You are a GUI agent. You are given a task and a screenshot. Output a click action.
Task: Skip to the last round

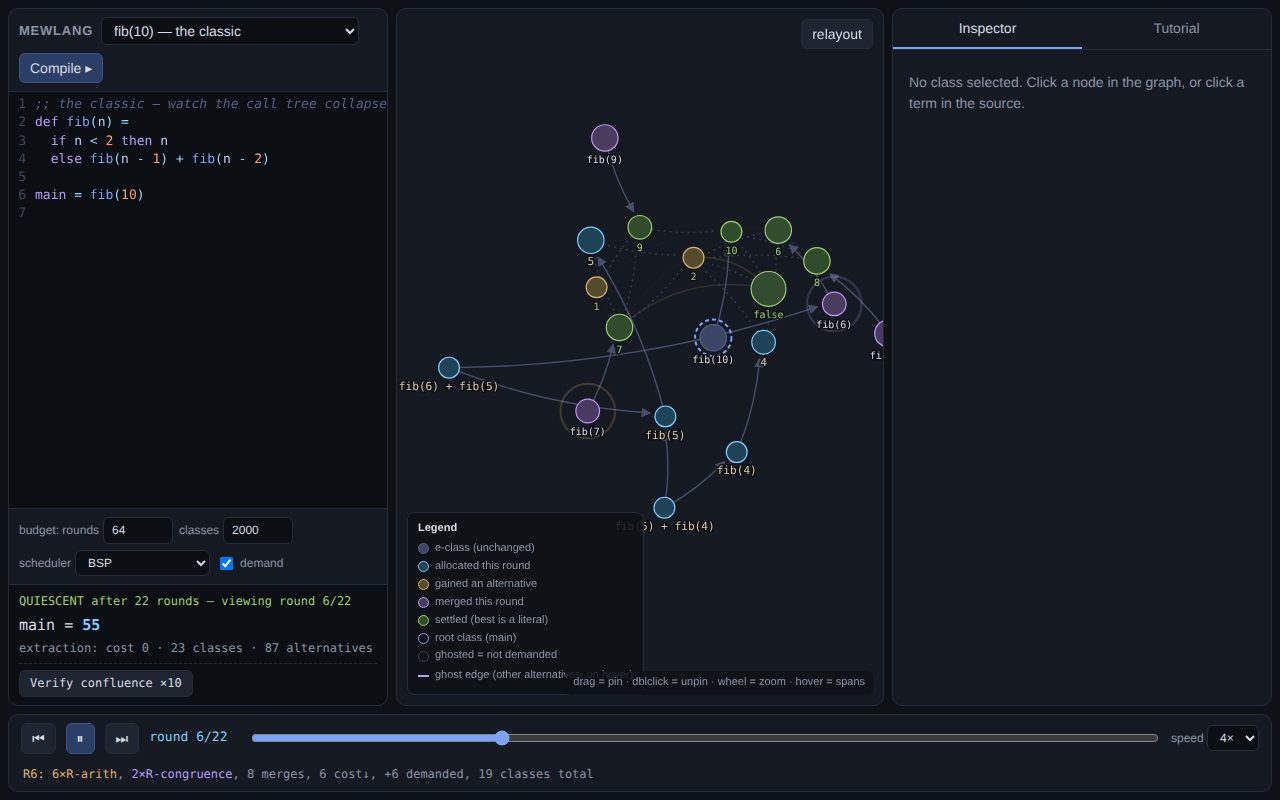tap(122, 738)
